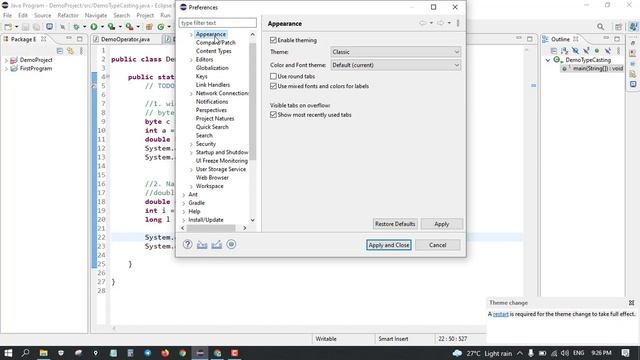The height and width of the screenshot is (360, 640).
Task: Expand DemoProject in Package Explorer
Action: click(6, 60)
